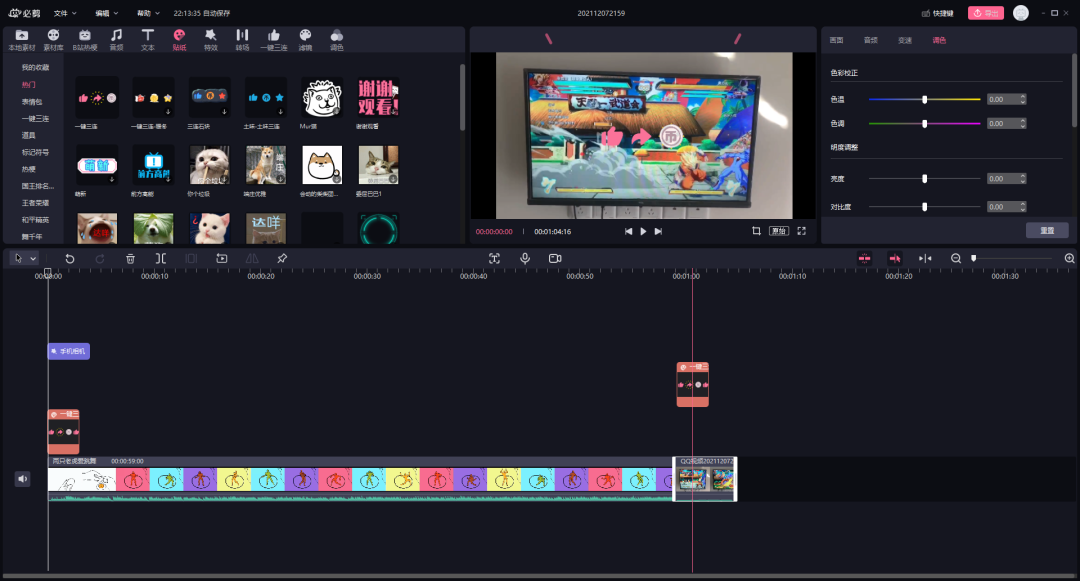Open the 本地素材 local media panel
Image resolution: width=1080 pixels, height=581 pixels.
pos(21,39)
